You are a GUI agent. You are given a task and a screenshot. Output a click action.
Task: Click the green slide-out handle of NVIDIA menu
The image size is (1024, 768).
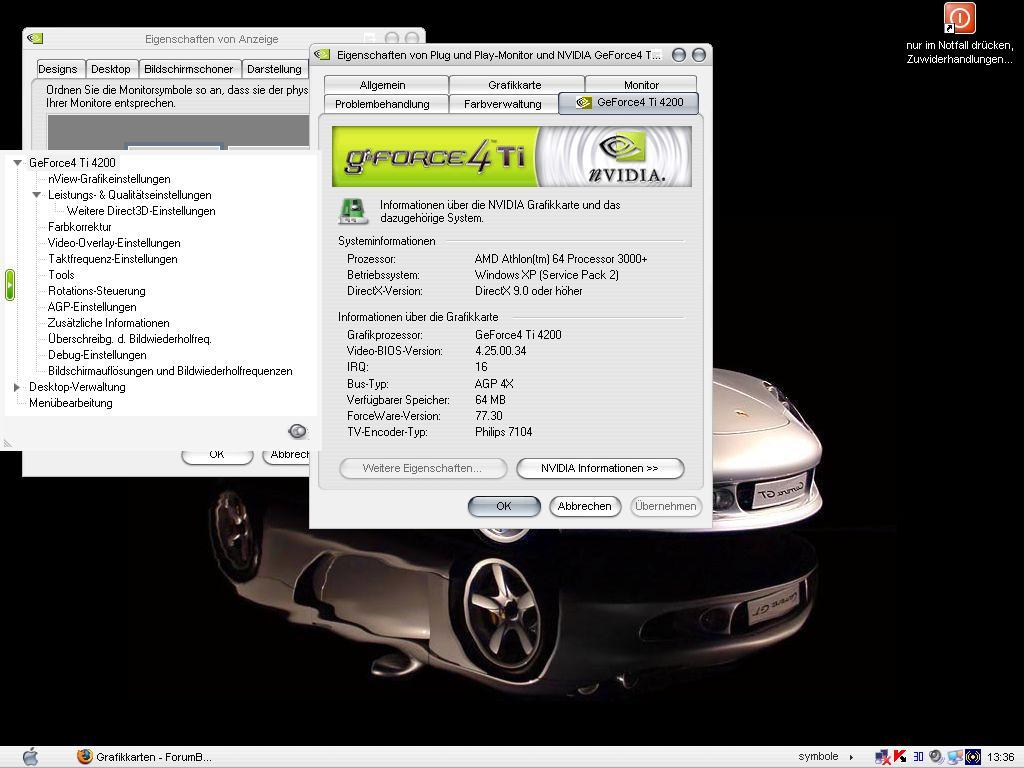[10, 285]
